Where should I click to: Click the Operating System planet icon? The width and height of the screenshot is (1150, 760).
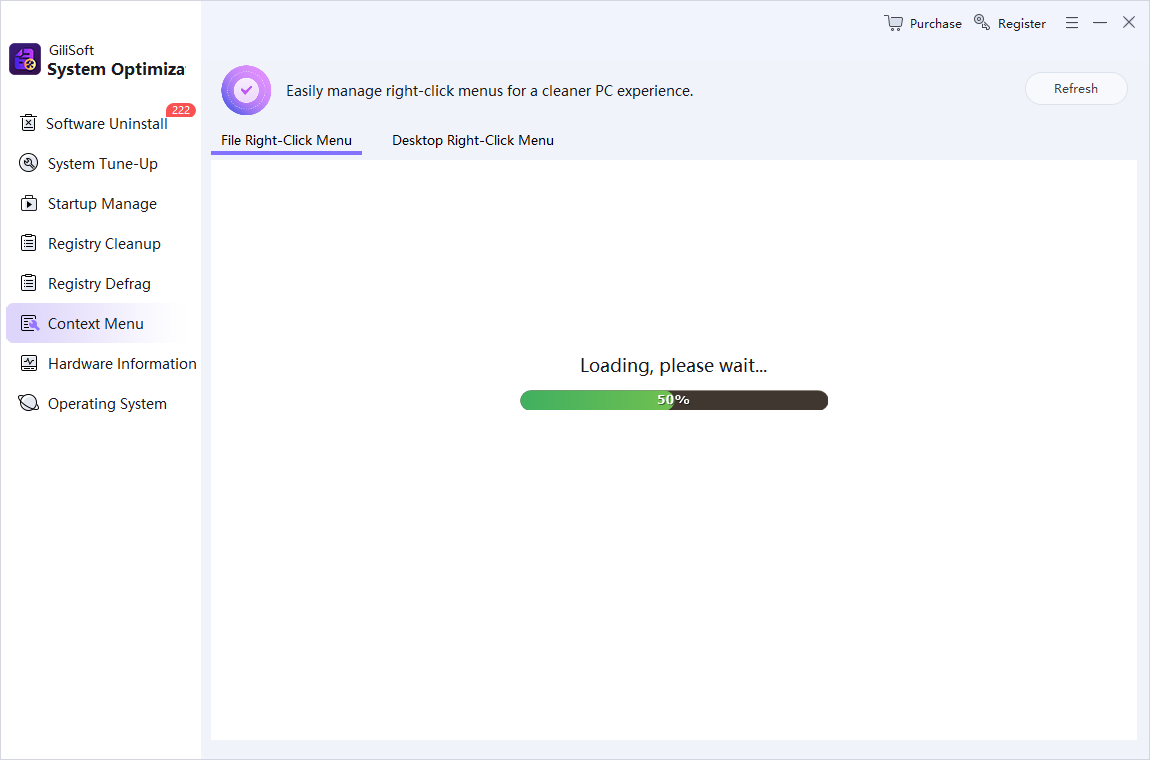(28, 403)
